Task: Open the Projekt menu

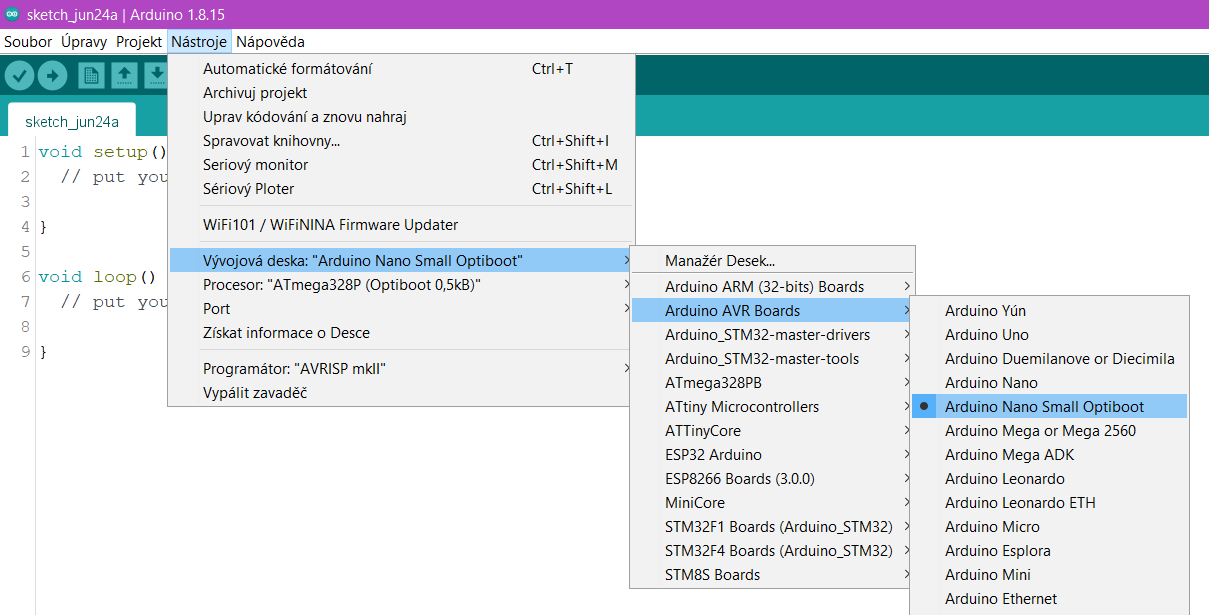Action: (139, 42)
